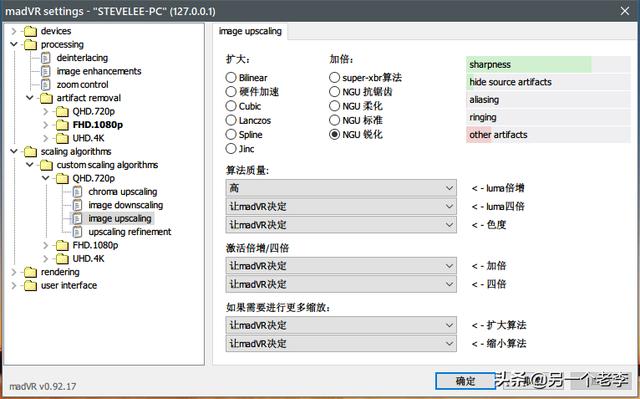Screen dimensions: 640x399
Task: Switch to the image upscaling tab
Action: click(x=250, y=31)
